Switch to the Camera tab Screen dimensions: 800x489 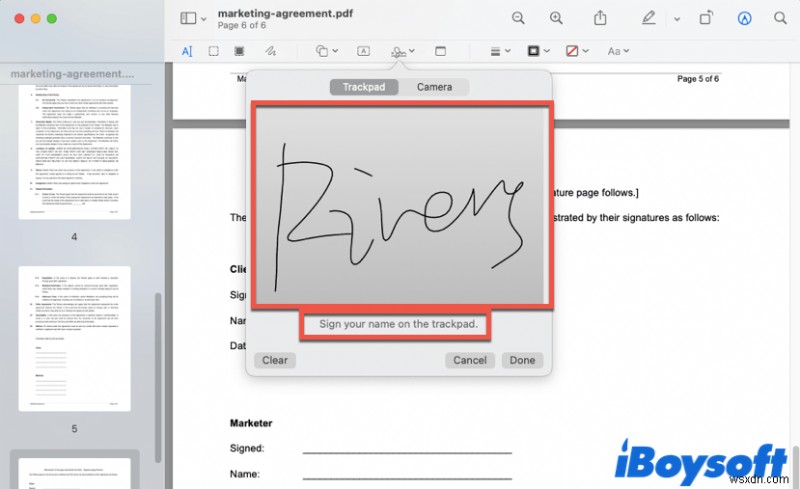pos(434,87)
